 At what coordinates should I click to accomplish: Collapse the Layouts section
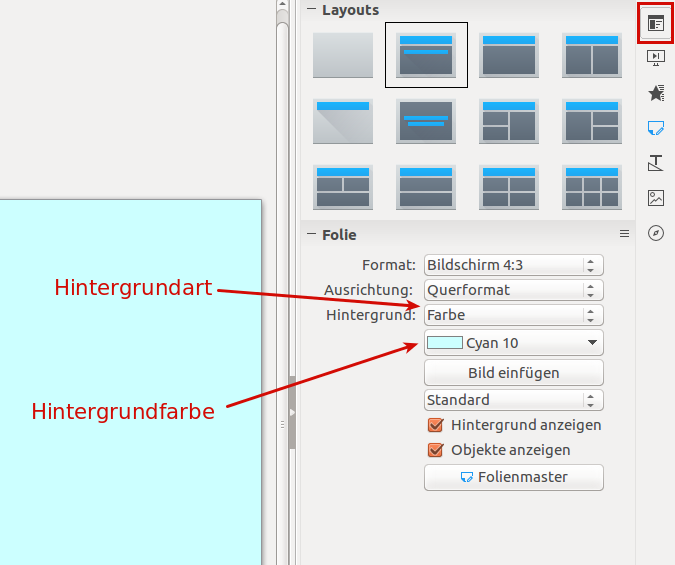coord(311,10)
